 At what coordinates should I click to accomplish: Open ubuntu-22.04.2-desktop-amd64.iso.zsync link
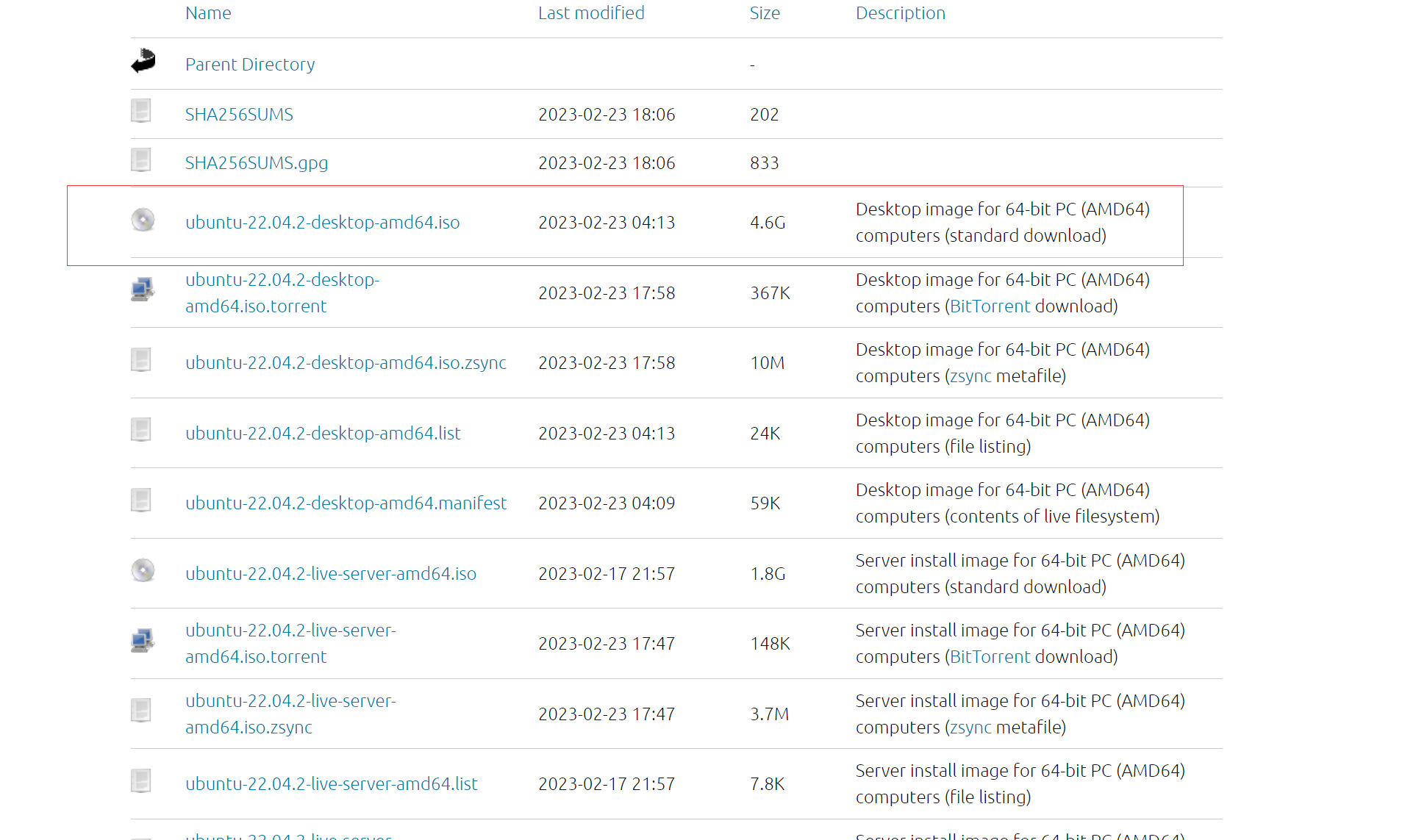point(346,363)
